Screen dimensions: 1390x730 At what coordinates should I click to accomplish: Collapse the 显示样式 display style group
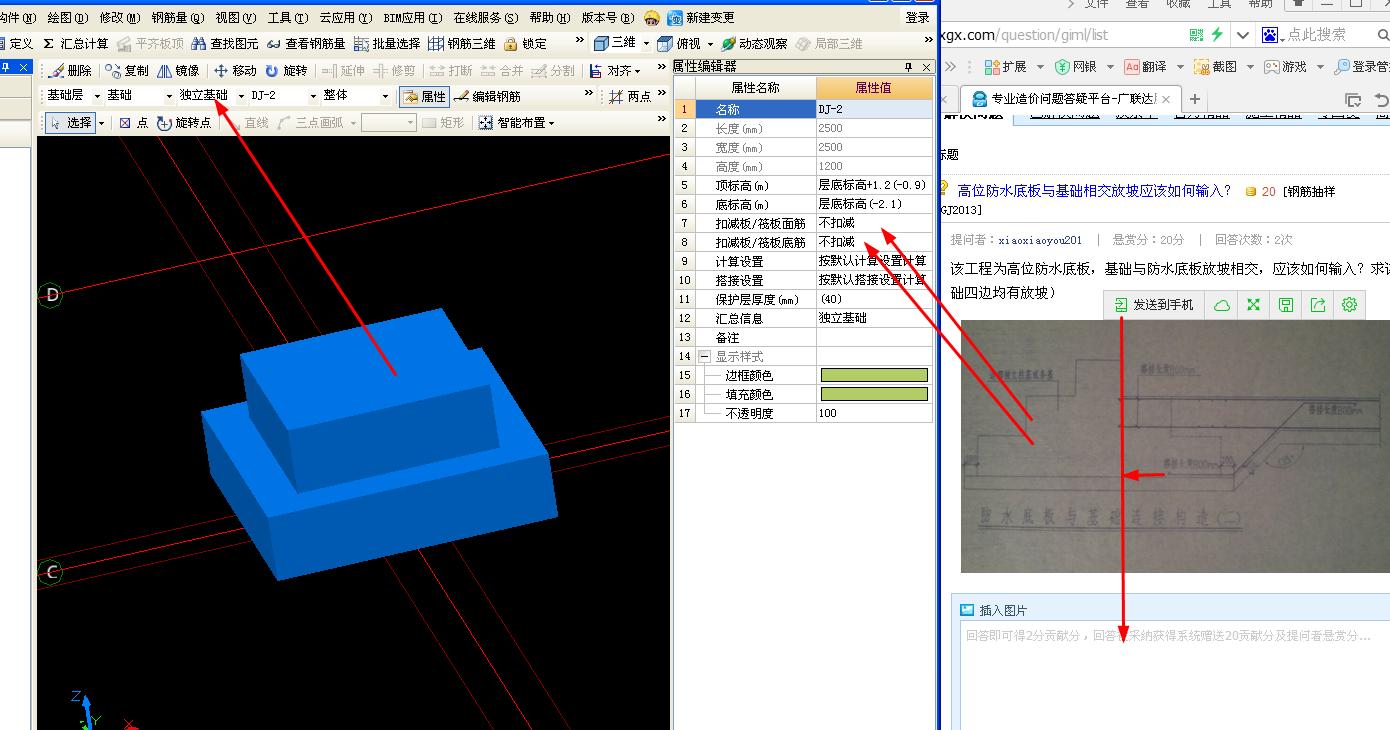tap(704, 357)
